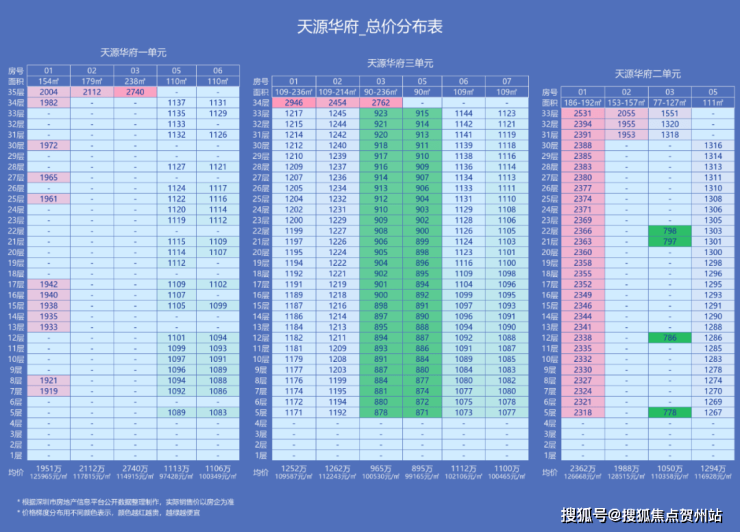Select the 965万 average price in unit three
The height and width of the screenshot is (532, 740).
pyautogui.click(x=381, y=468)
